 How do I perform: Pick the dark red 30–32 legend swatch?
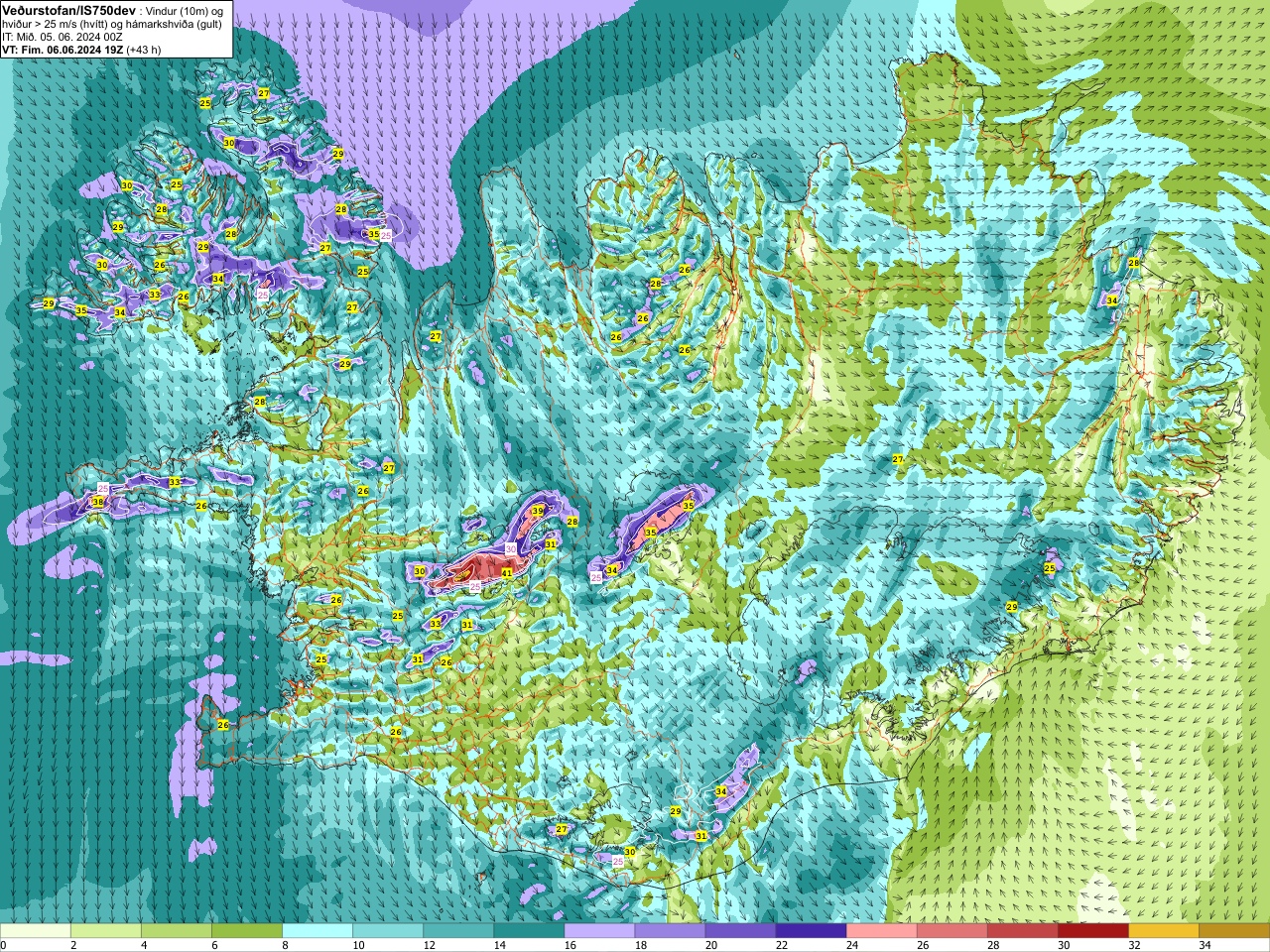(x=1092, y=931)
